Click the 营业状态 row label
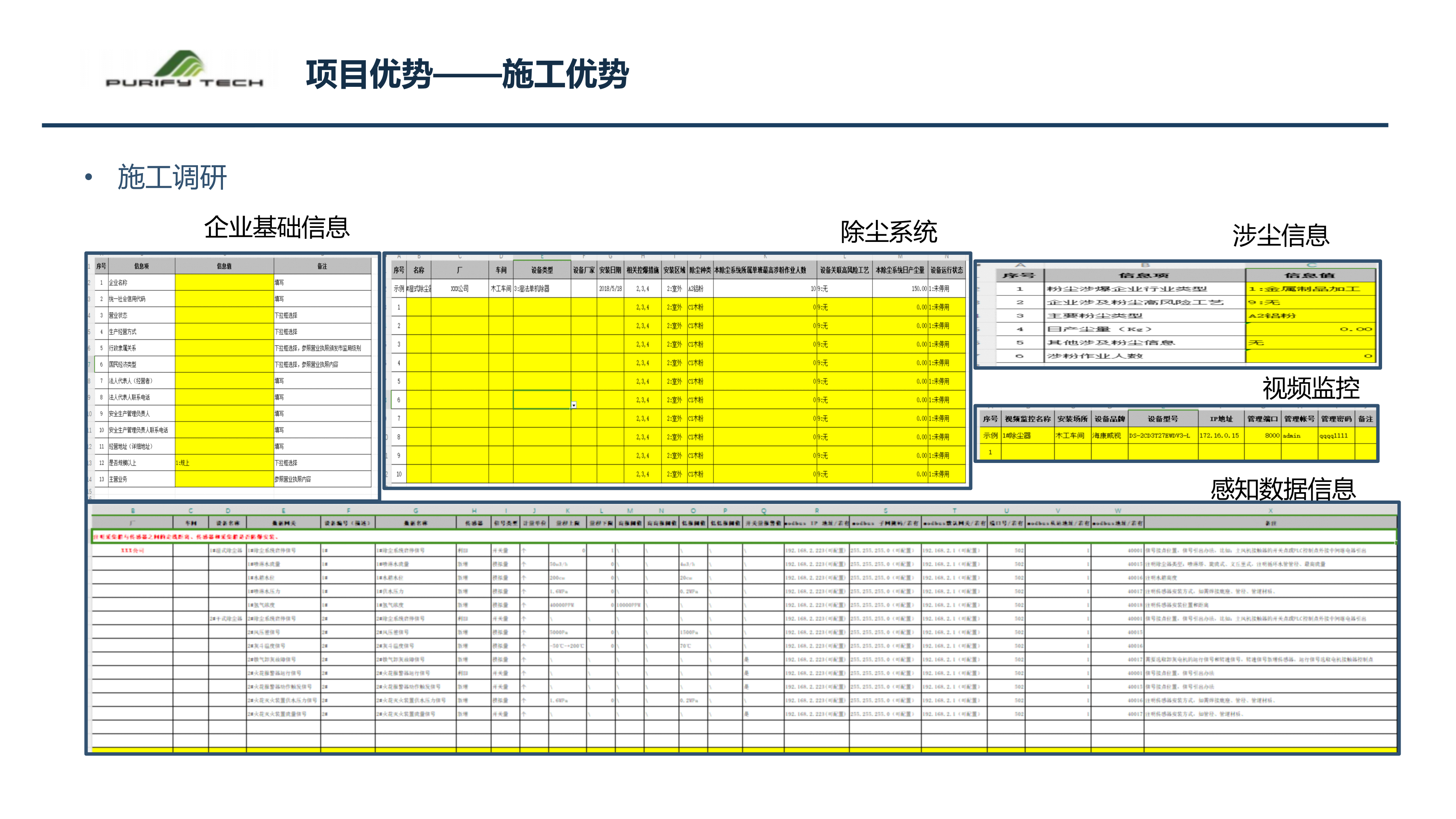1456x819 pixels. [x=118, y=315]
